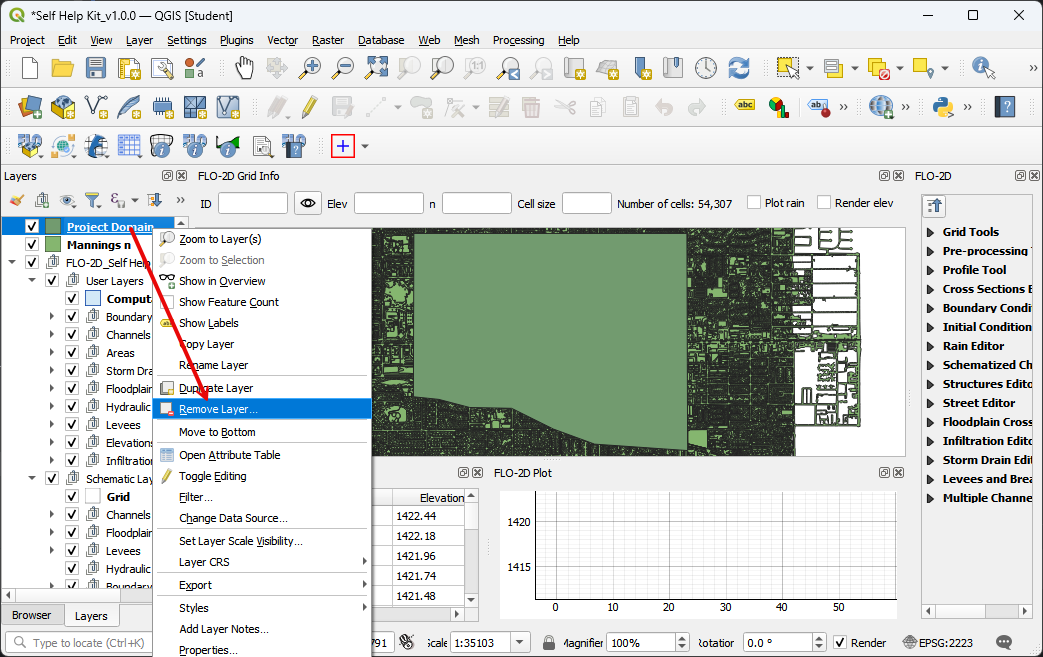
Task: Click the Mannings n green color swatch
Action: [53, 245]
